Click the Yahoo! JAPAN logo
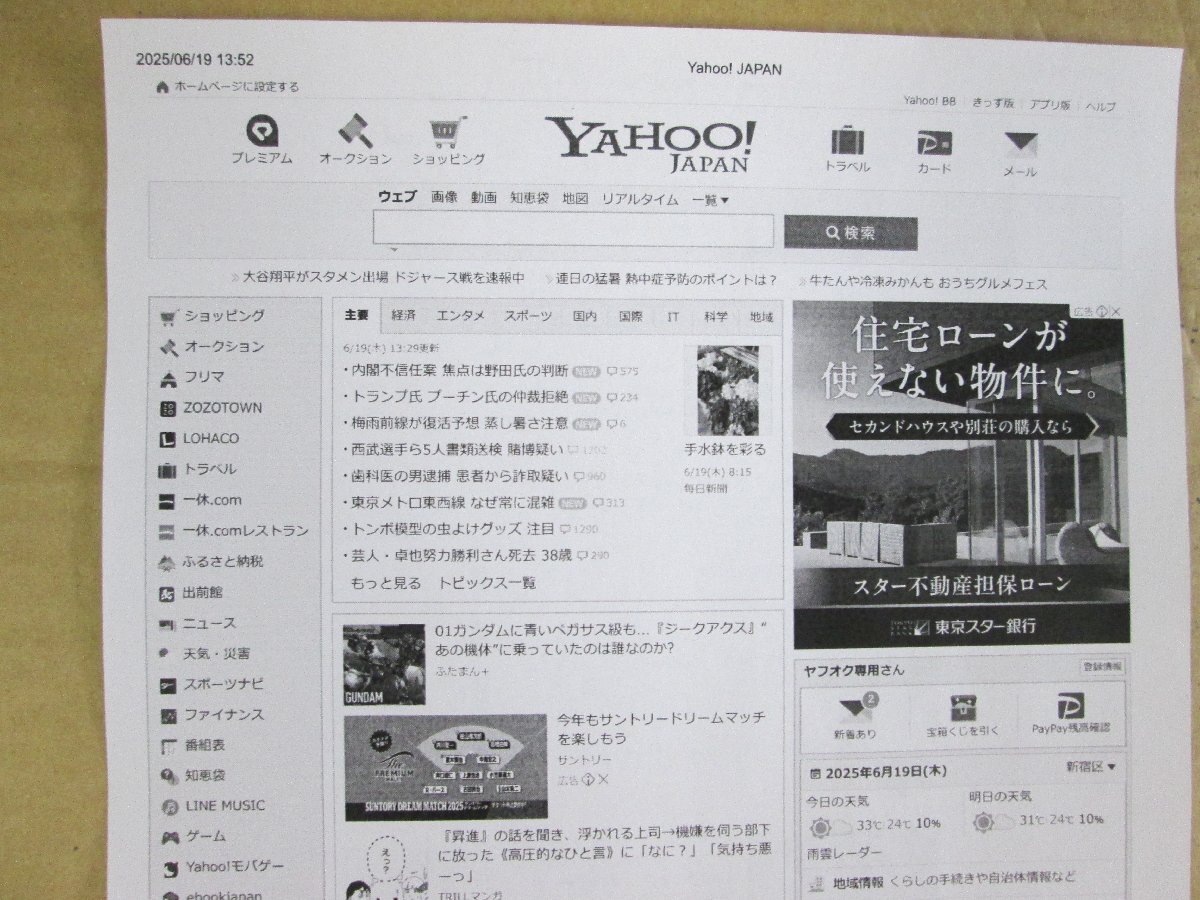 coord(650,145)
